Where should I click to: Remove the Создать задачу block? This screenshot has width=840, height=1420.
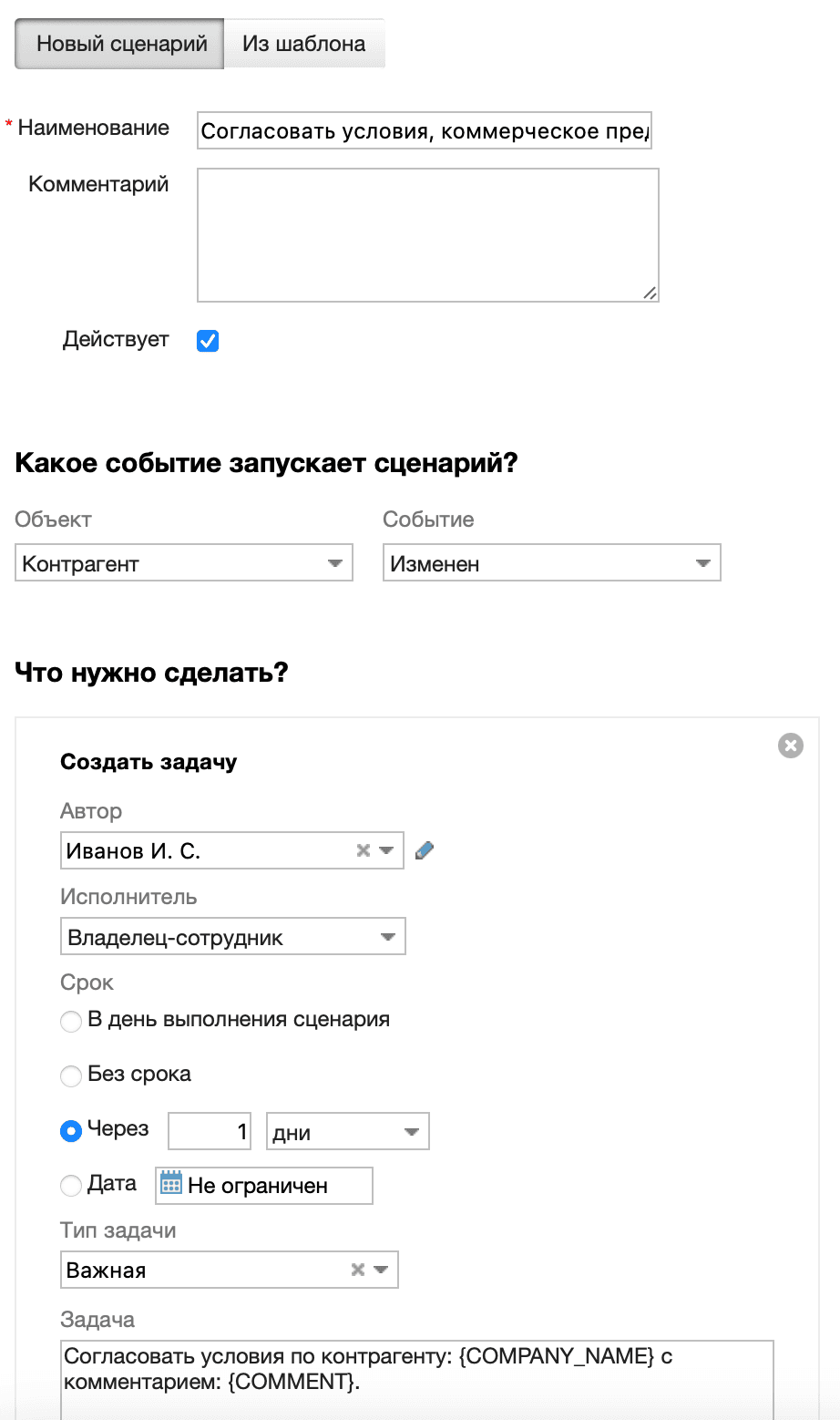[x=791, y=745]
